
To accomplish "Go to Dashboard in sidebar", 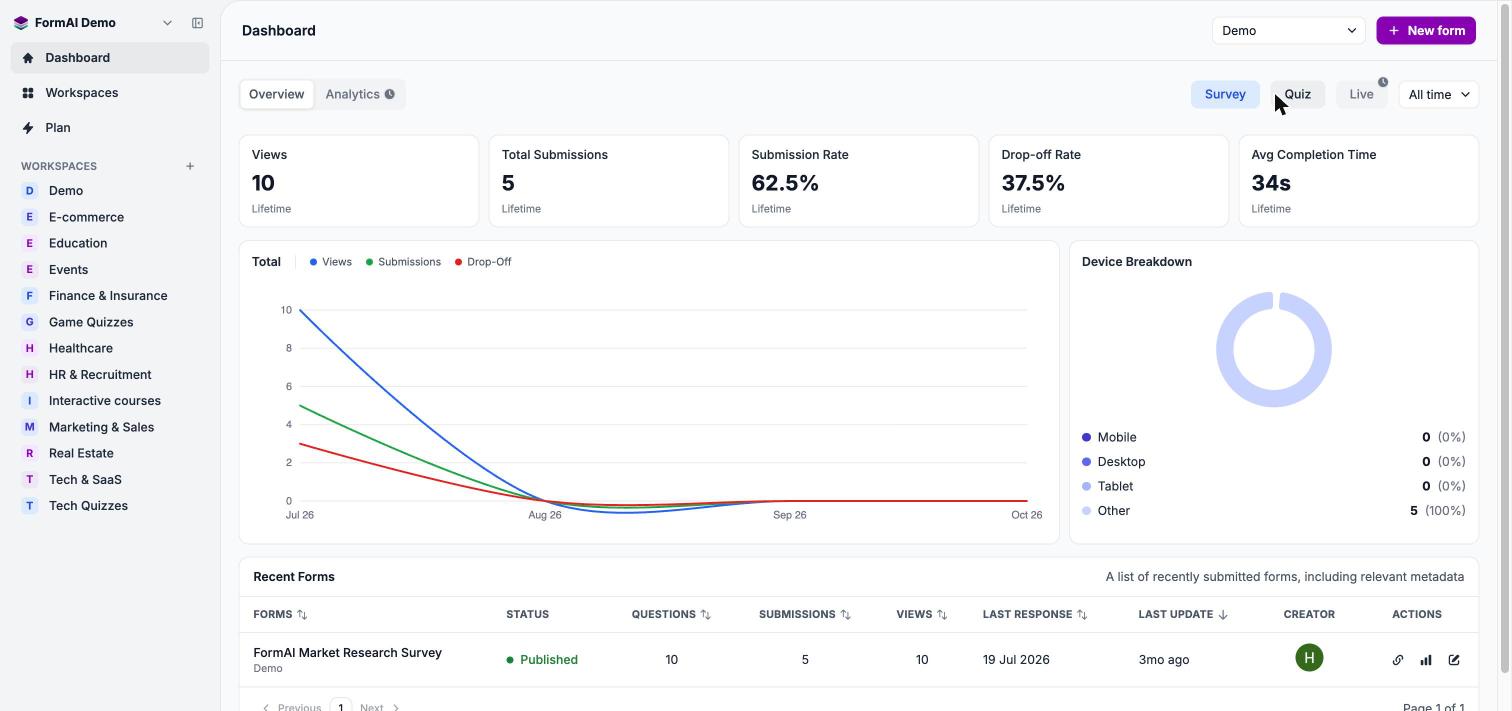I will click(110, 58).
